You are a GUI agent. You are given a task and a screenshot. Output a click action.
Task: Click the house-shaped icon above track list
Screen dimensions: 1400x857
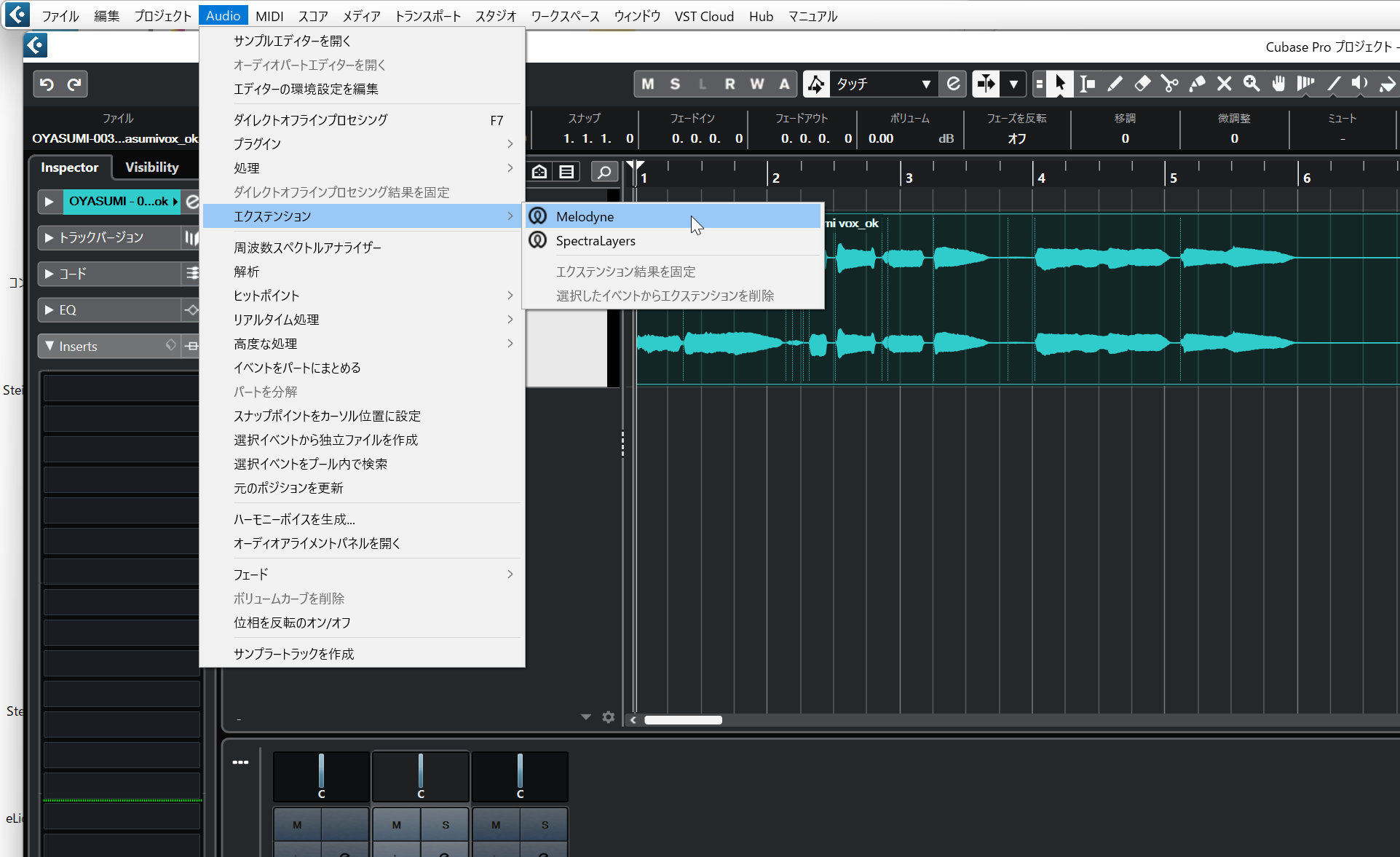coord(539,172)
